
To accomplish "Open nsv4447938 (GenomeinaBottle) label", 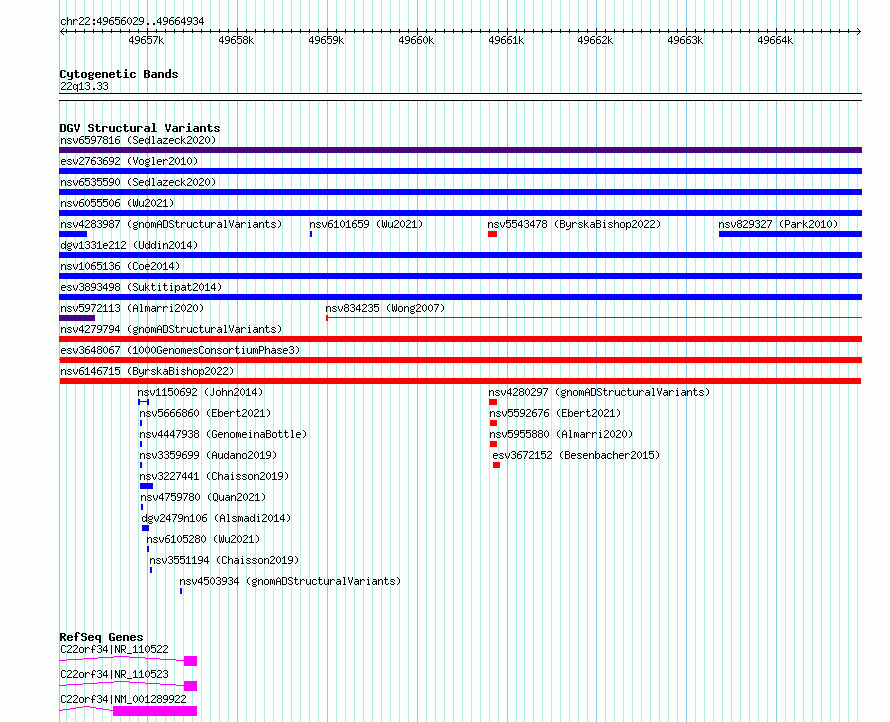I will pyautogui.click(x=223, y=434).
